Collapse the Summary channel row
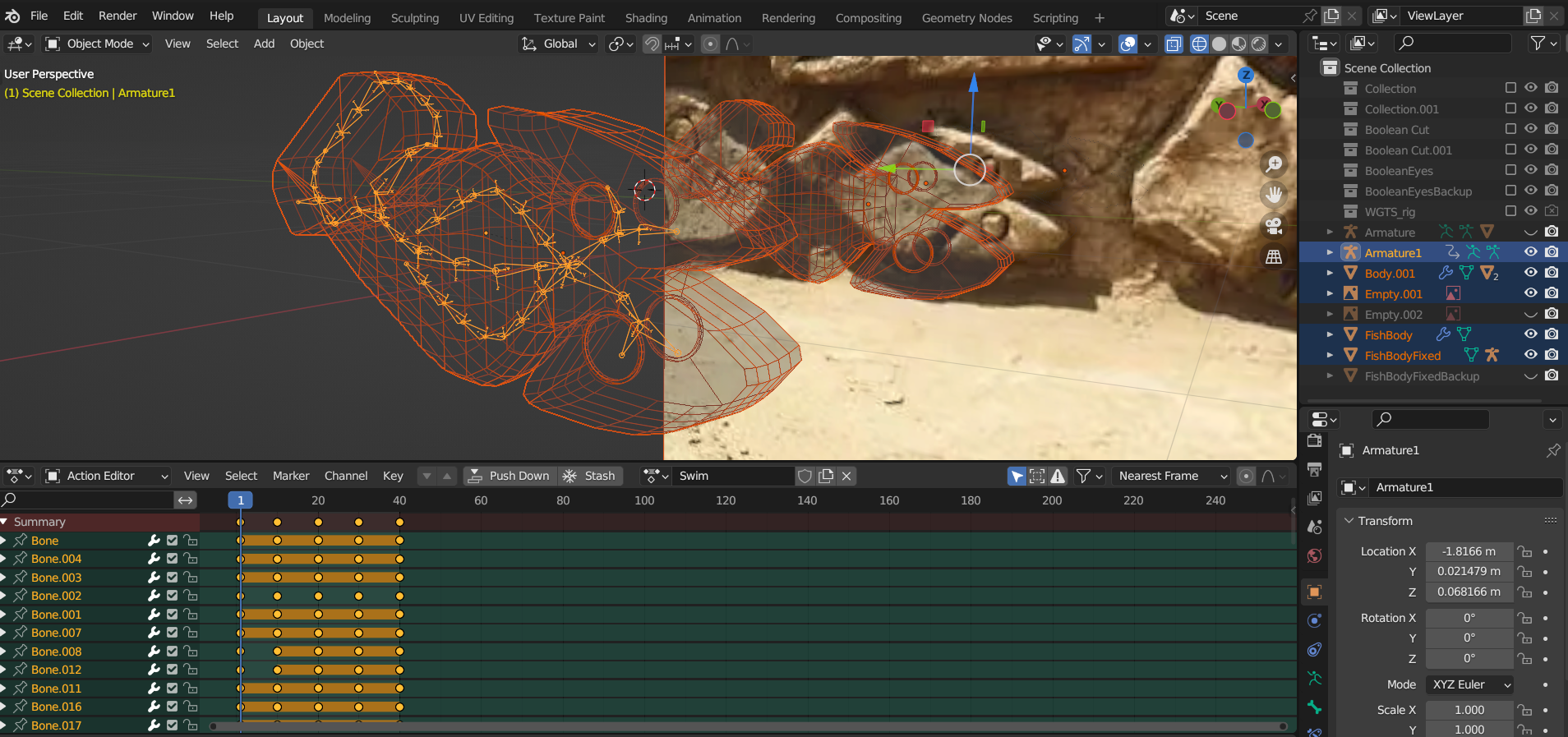 click(x=4, y=522)
